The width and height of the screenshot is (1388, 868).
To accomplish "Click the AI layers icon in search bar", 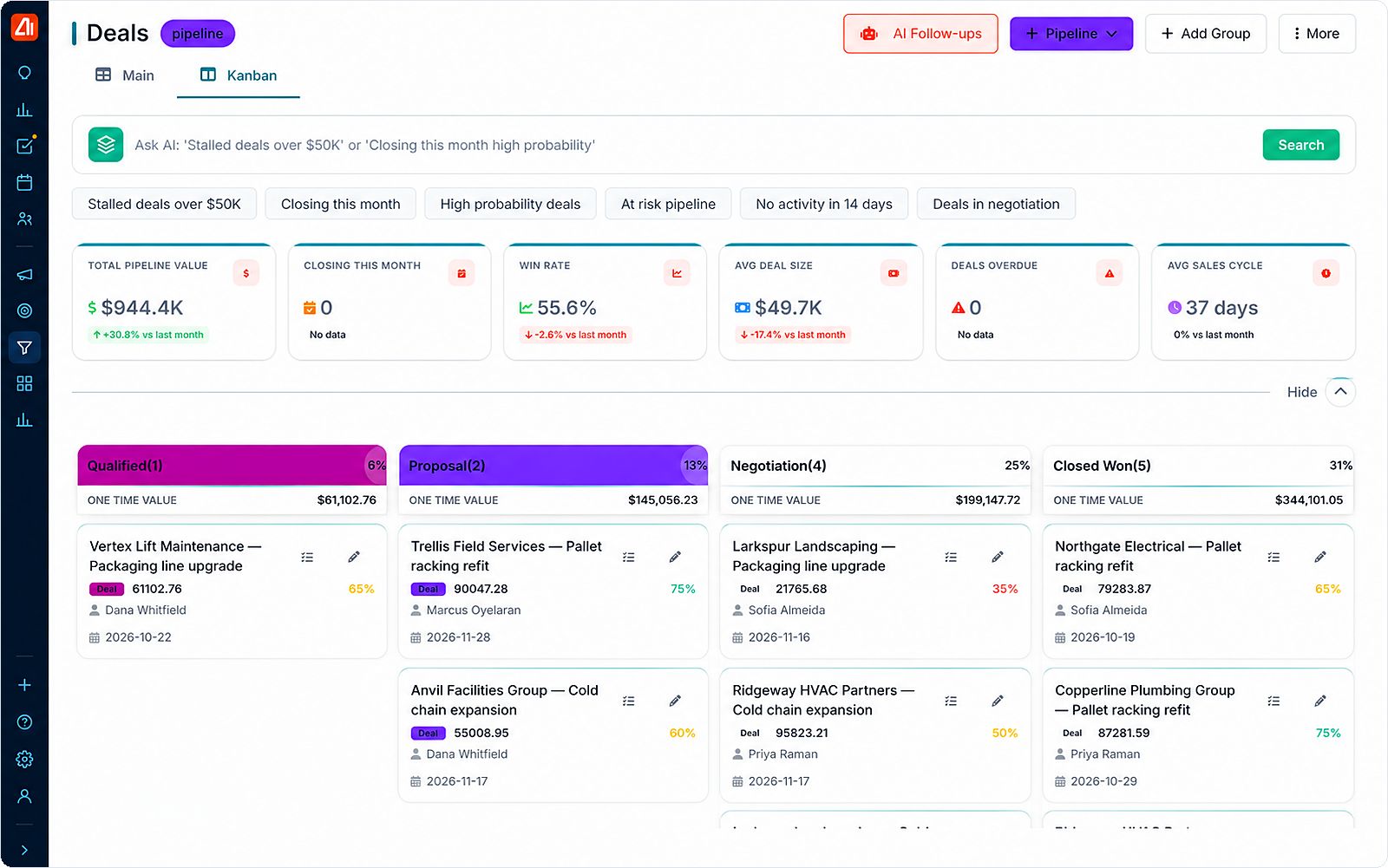I will click(106, 145).
